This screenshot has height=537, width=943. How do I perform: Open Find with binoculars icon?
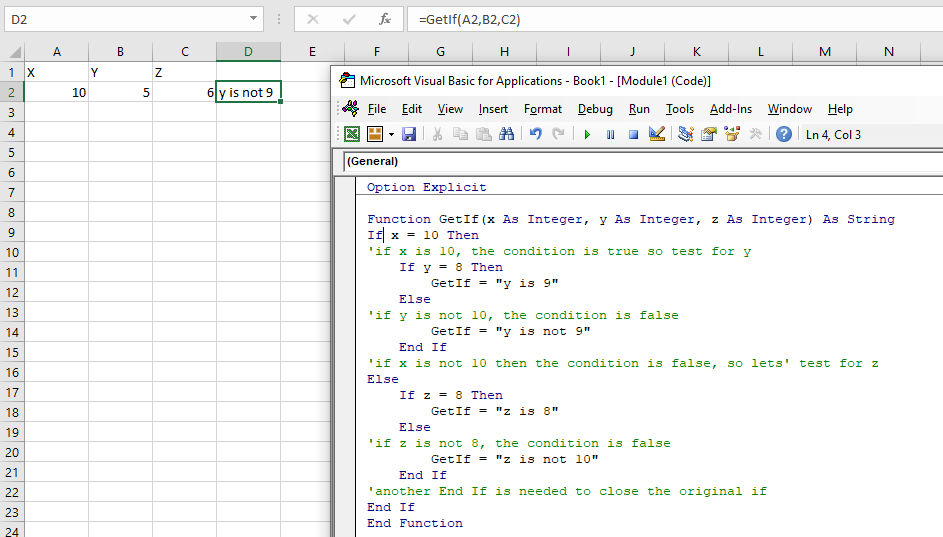coord(506,134)
